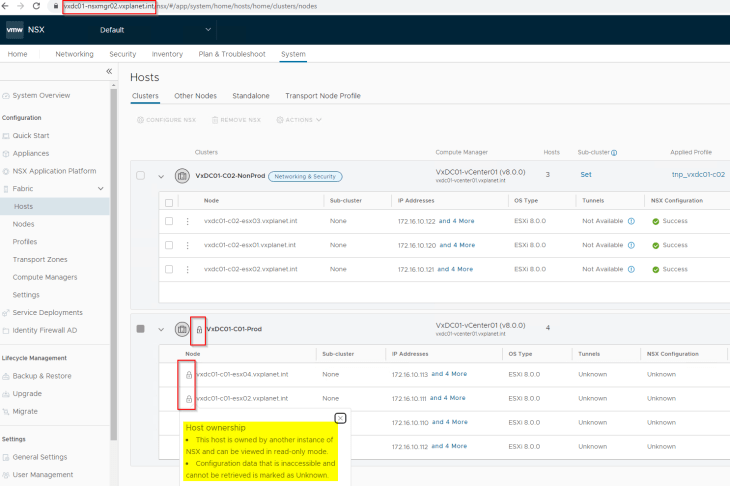Open the Security tab
The image size is (730, 486).
pyautogui.click(x=122, y=54)
